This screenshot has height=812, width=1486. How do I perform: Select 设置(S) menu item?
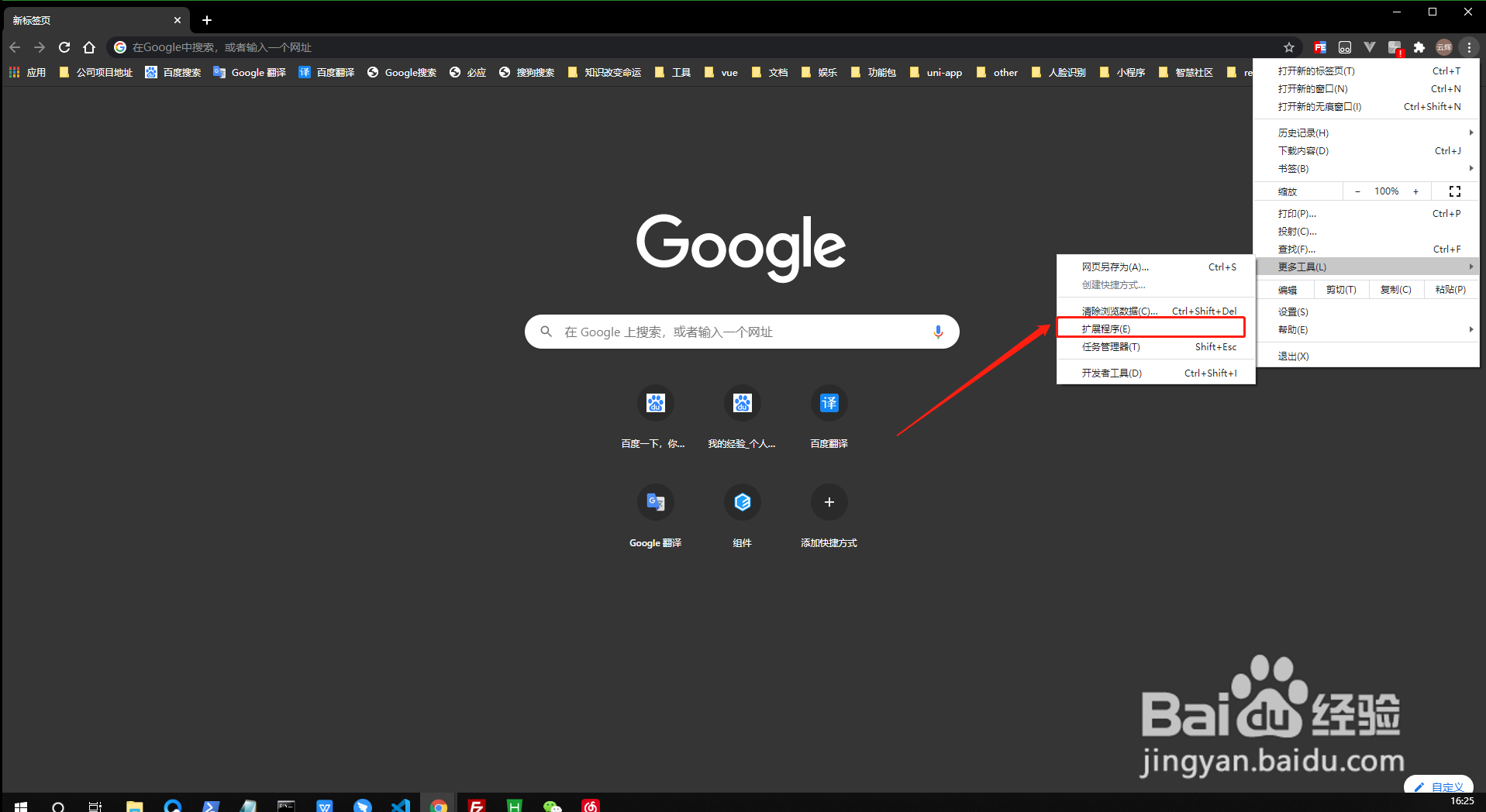[1367, 311]
